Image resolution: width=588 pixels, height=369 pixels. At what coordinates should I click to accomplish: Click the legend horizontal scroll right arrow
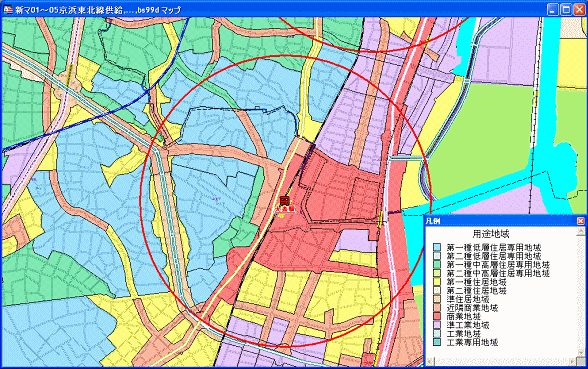tap(573, 362)
